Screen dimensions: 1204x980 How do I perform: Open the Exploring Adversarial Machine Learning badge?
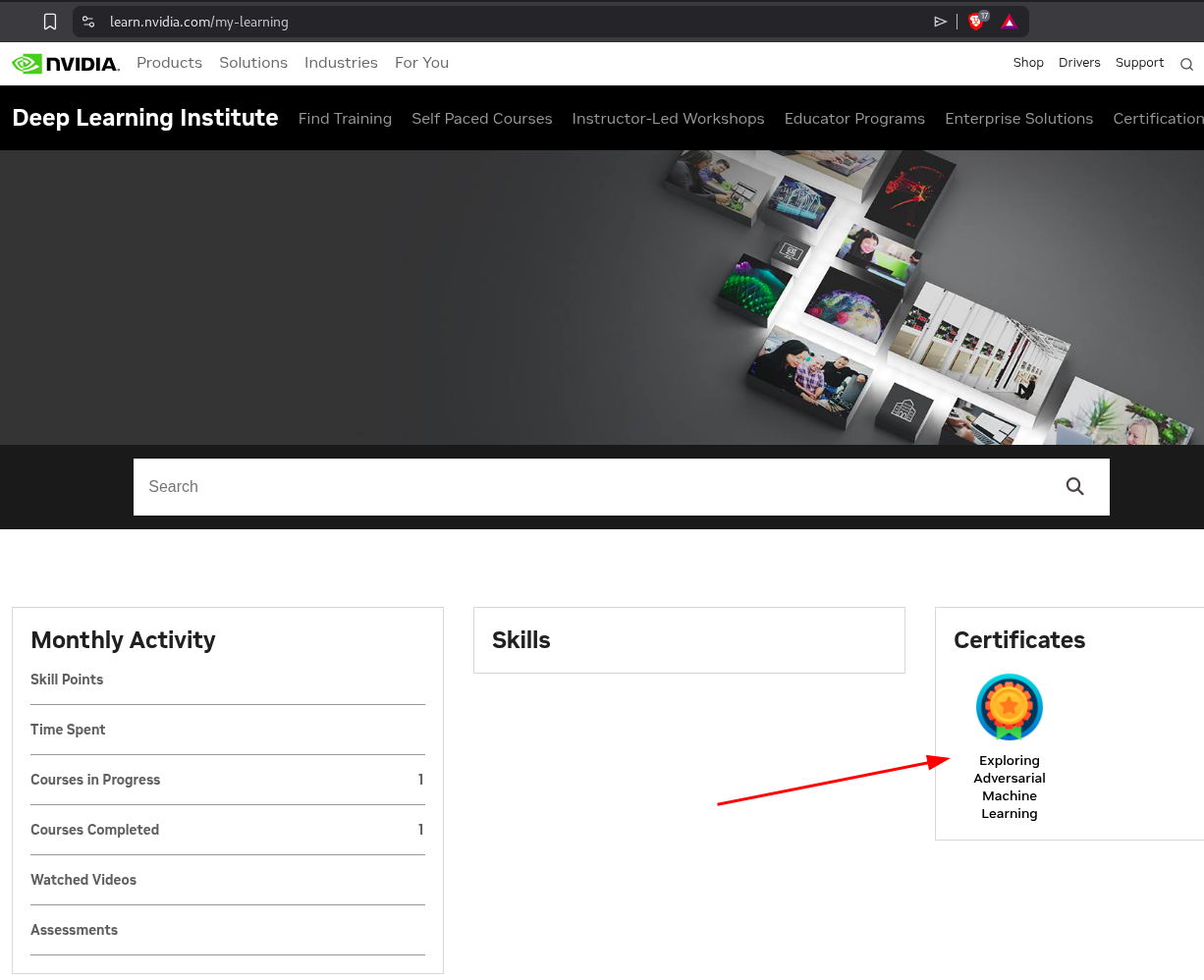(x=1009, y=707)
